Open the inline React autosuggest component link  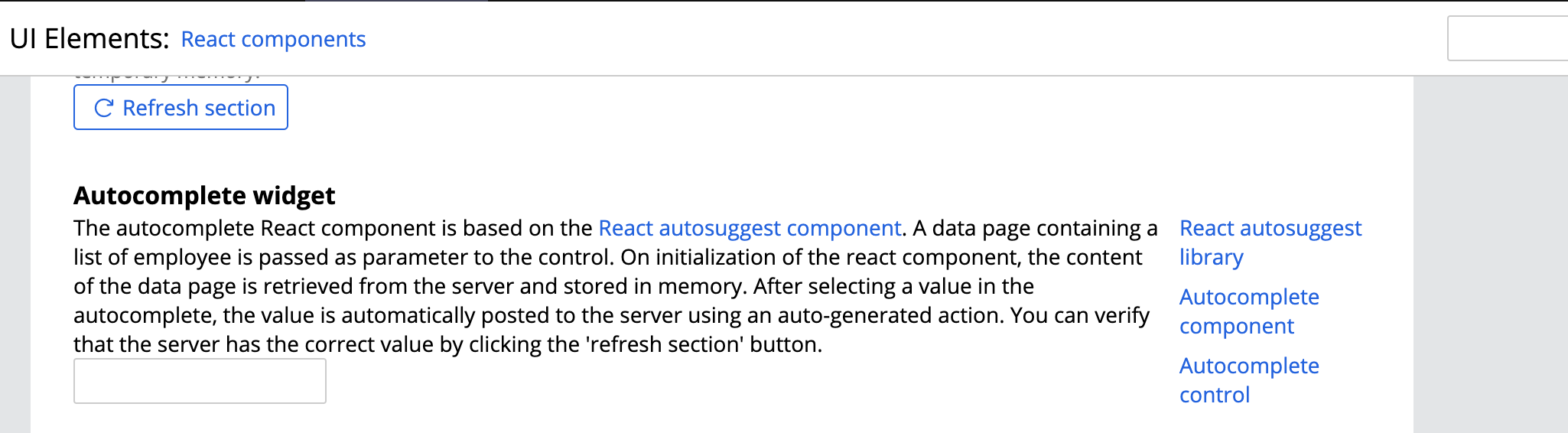pos(750,228)
